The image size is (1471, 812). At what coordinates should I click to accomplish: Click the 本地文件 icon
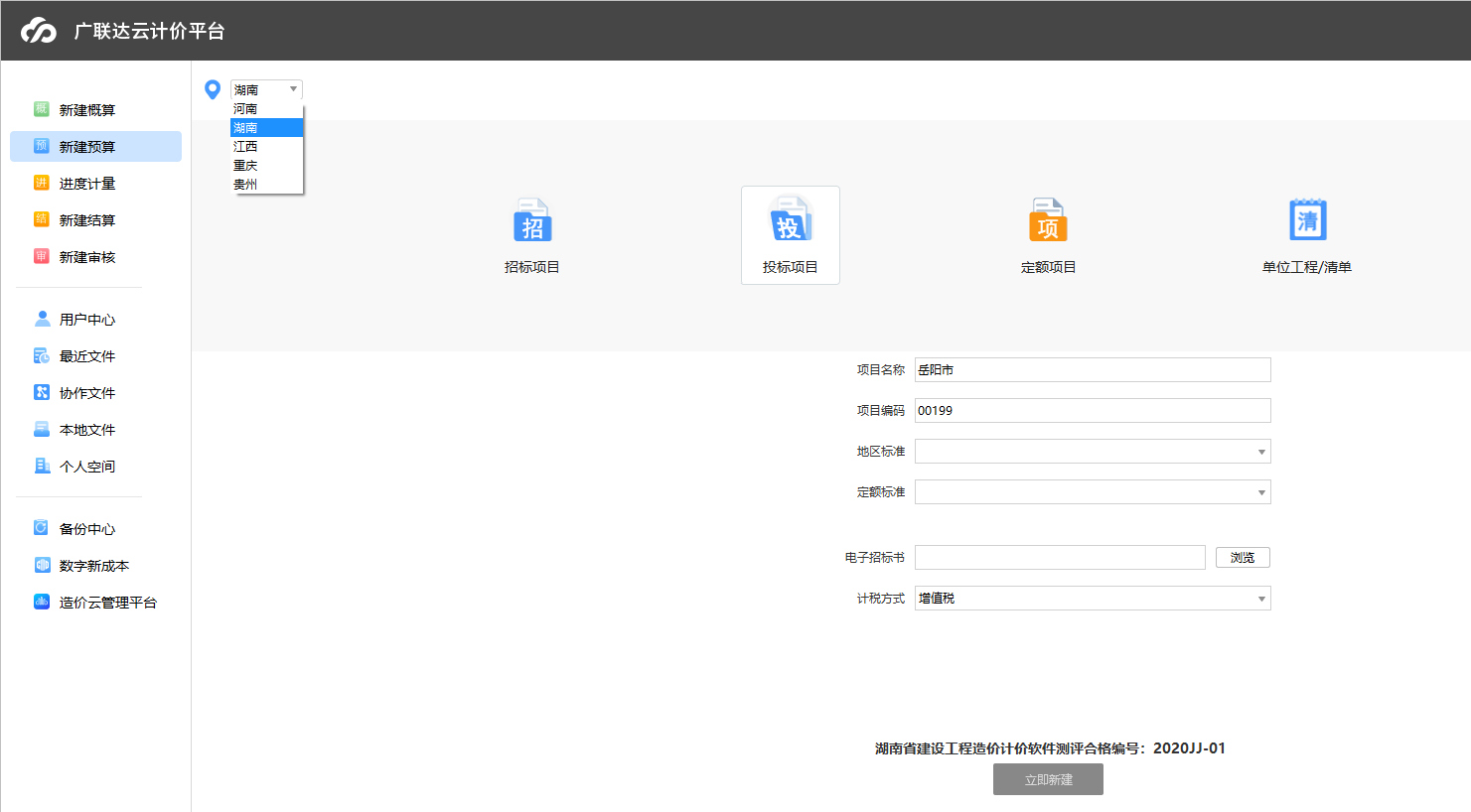42,429
